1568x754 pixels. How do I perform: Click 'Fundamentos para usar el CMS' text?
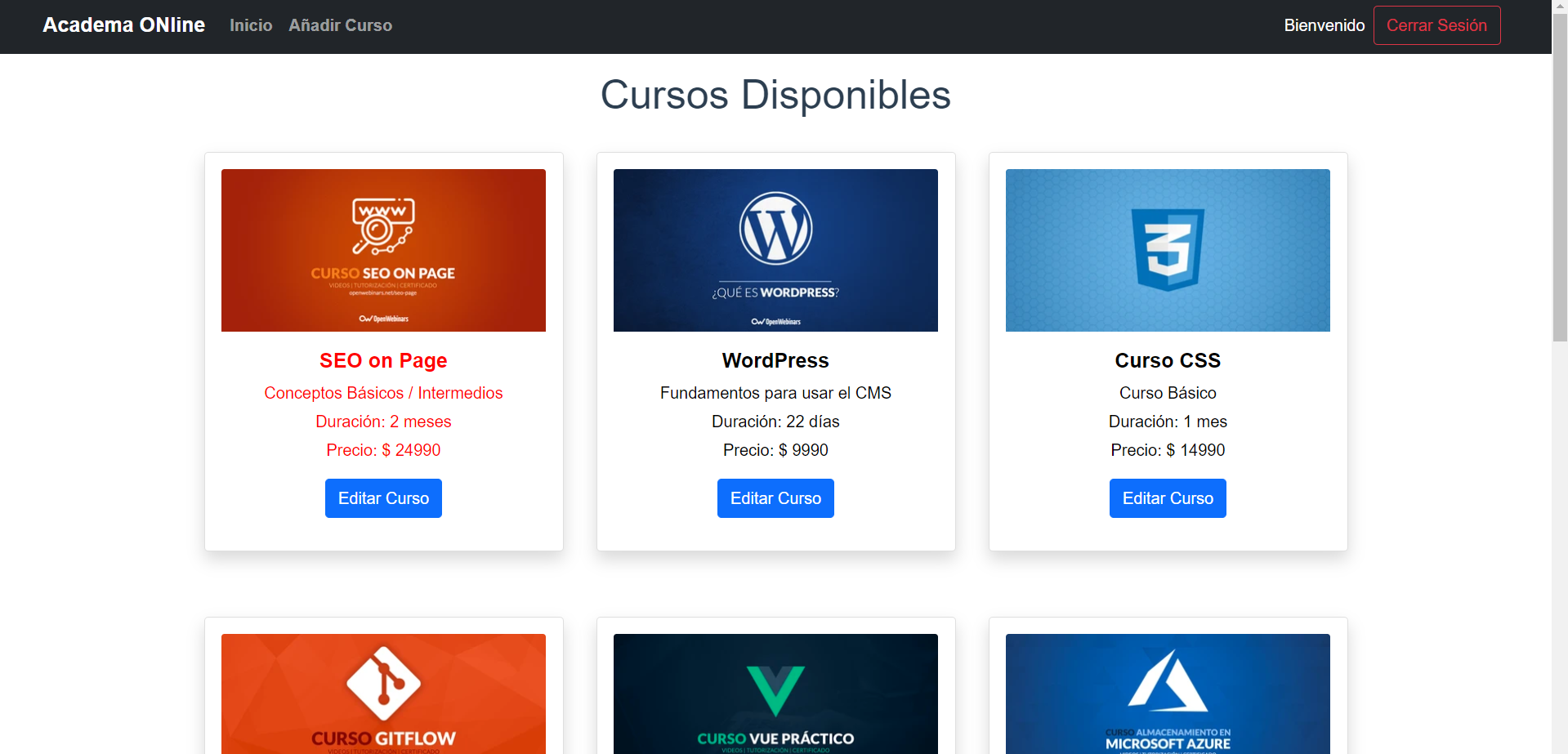tap(775, 393)
